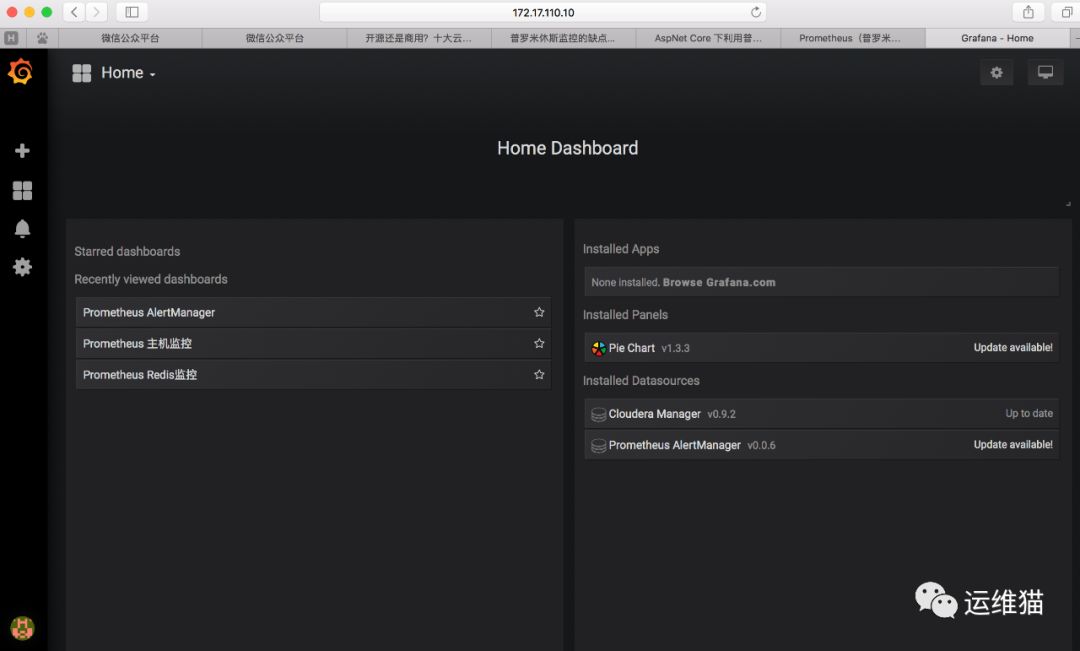Click the Grafana logo in sidebar
The image size is (1080, 651).
[x=20, y=72]
